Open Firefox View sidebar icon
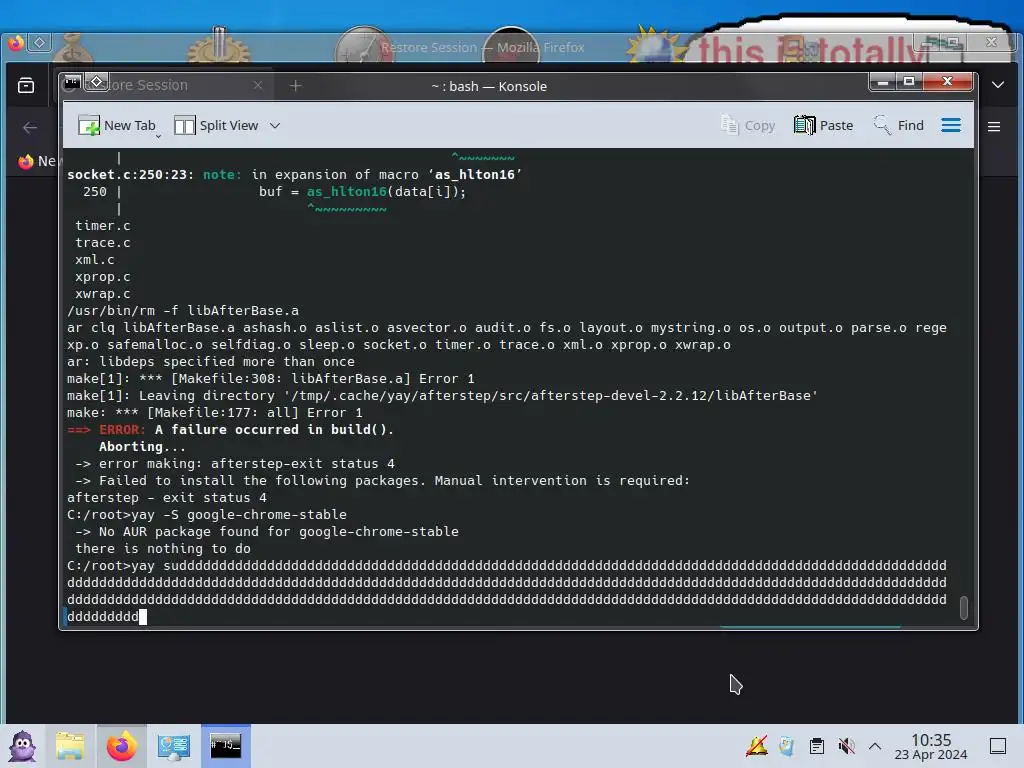 (x=26, y=86)
